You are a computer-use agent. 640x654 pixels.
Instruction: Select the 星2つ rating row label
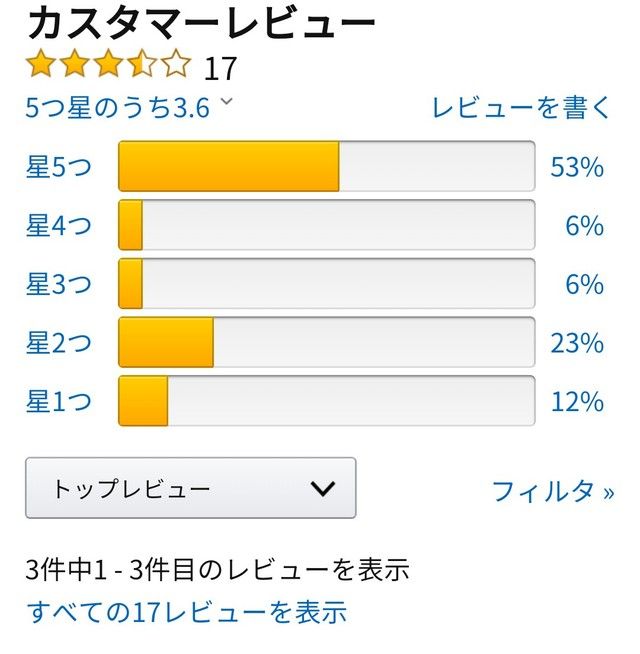(x=59, y=342)
